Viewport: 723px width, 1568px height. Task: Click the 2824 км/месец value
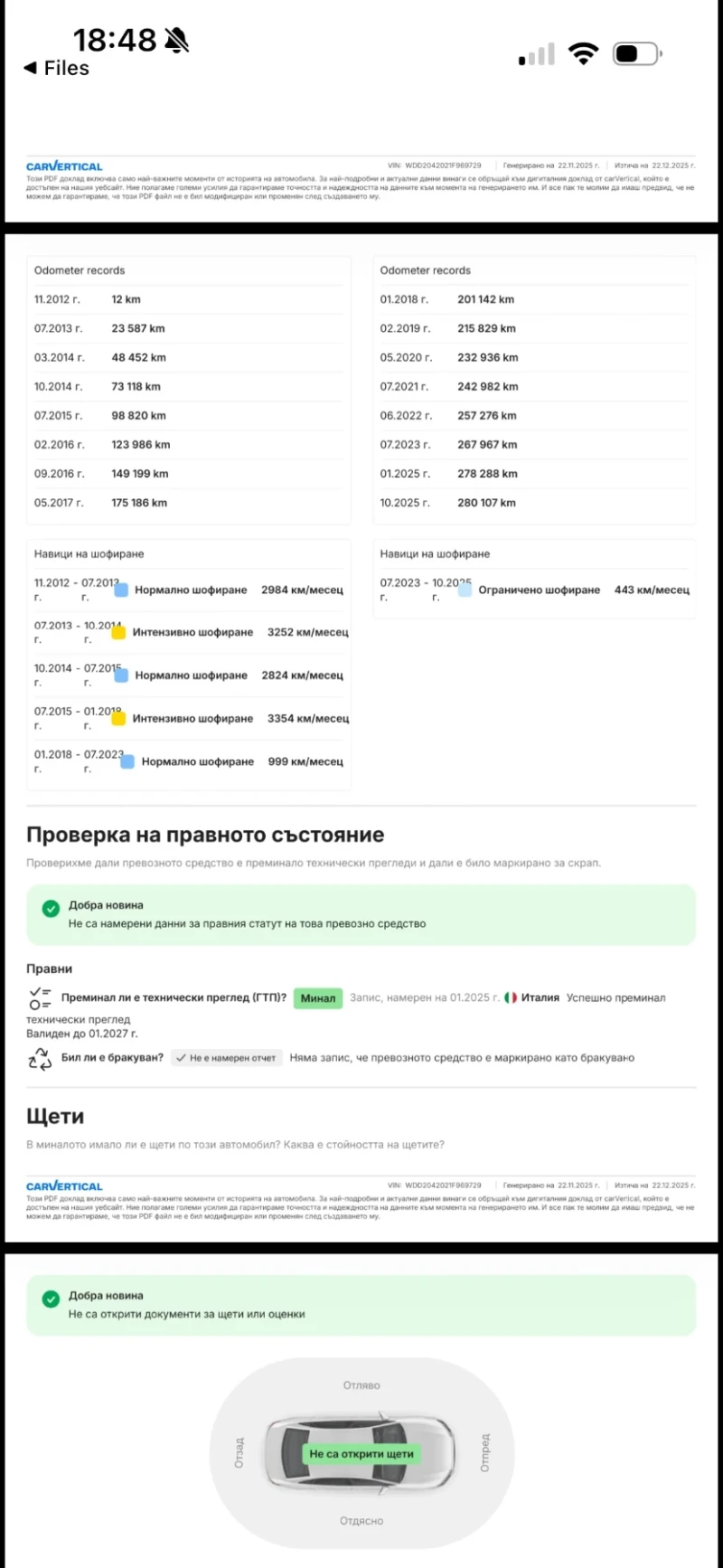pos(303,675)
